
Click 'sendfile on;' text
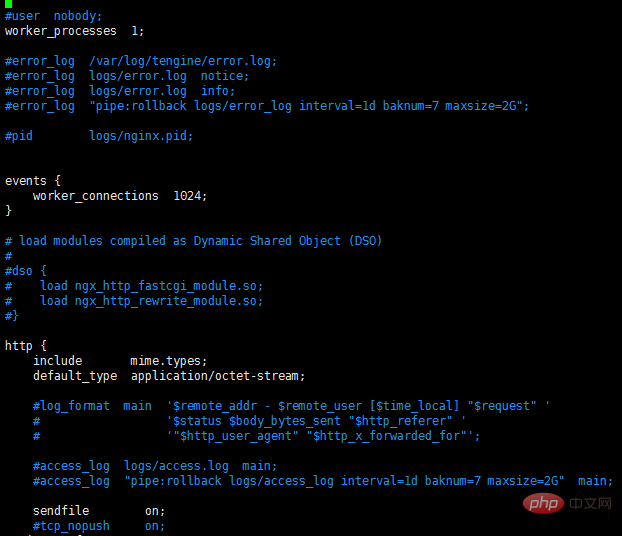pyautogui.click(x=99, y=511)
